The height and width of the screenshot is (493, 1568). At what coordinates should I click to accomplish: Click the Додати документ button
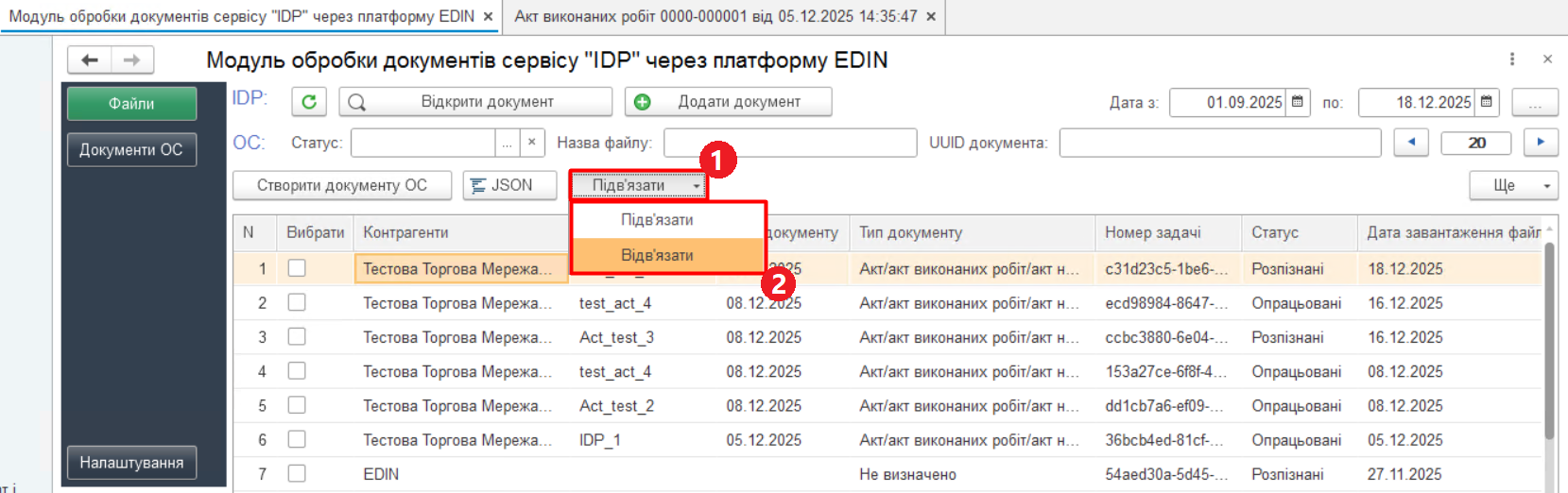pyautogui.click(x=728, y=102)
